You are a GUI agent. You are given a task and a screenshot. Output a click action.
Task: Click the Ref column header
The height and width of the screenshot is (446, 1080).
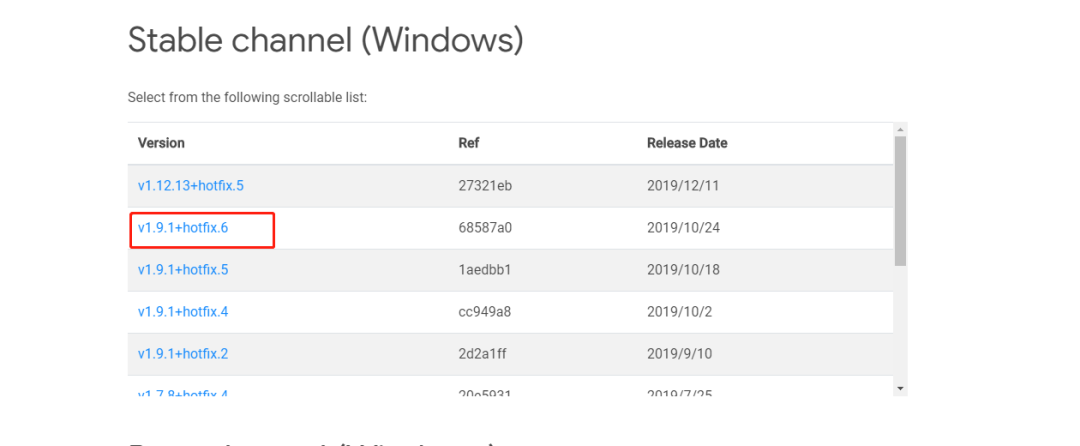point(469,143)
